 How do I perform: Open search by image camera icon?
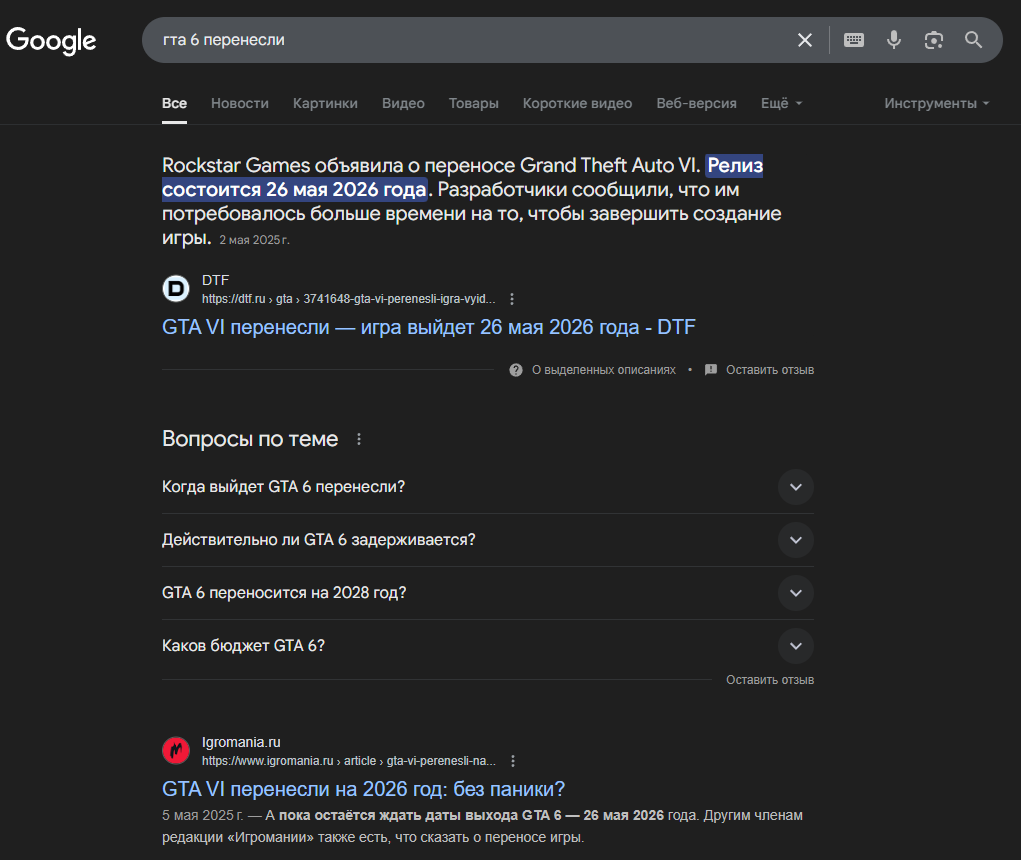click(934, 40)
